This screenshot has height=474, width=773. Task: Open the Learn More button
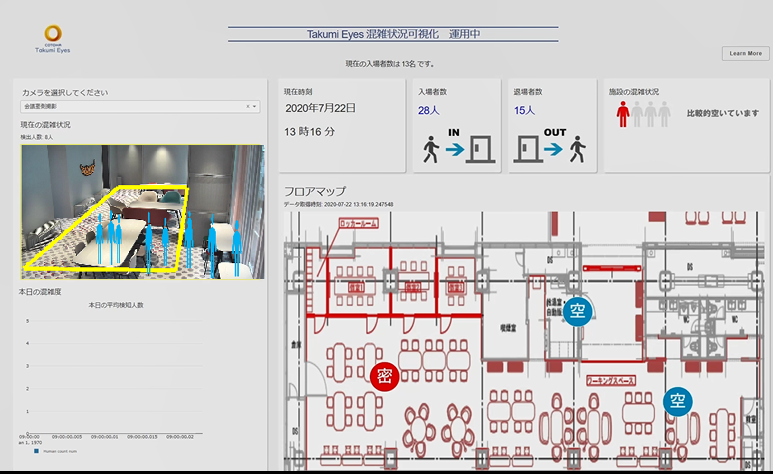click(x=745, y=53)
